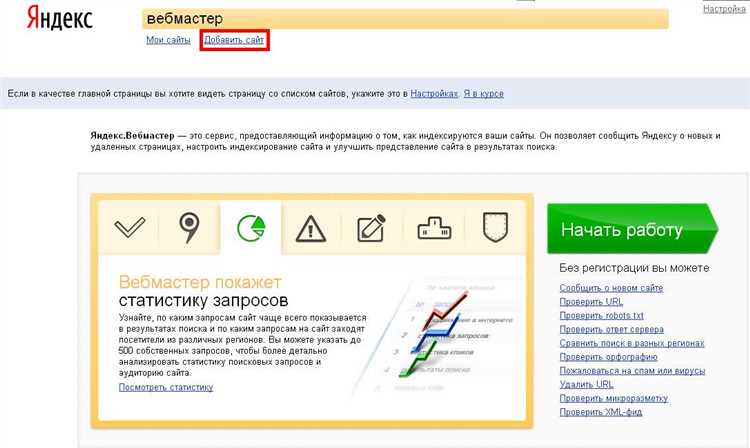Click Посмотреть статистику link
This screenshot has height=448, width=750.
click(x=166, y=387)
